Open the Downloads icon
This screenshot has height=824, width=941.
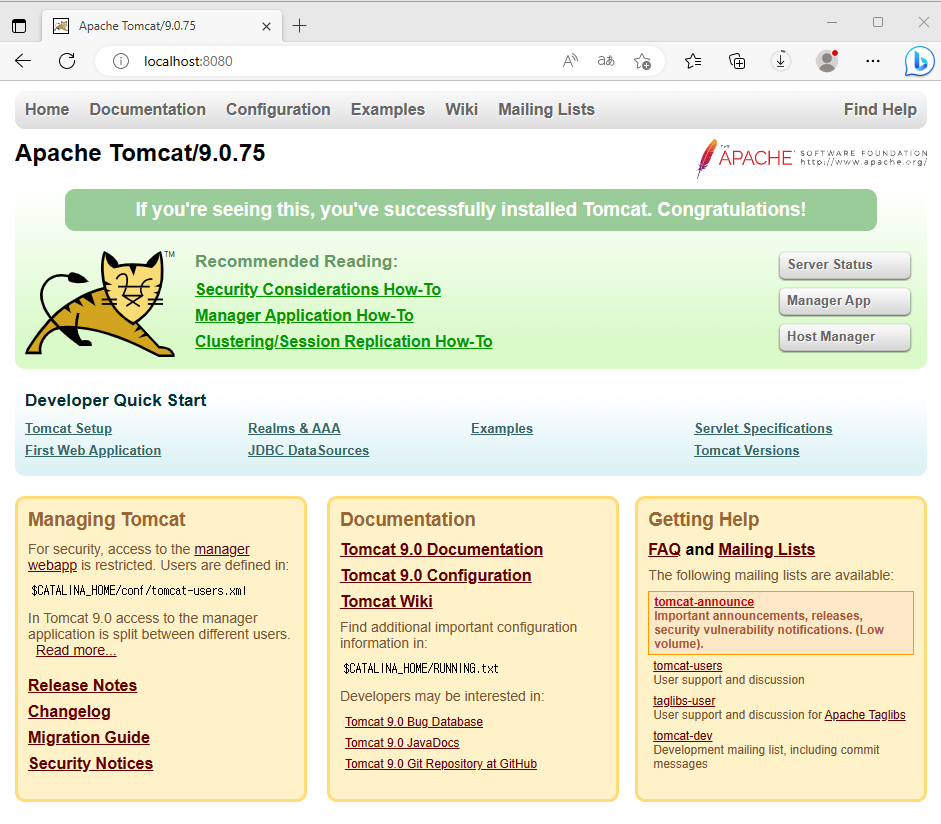click(780, 61)
